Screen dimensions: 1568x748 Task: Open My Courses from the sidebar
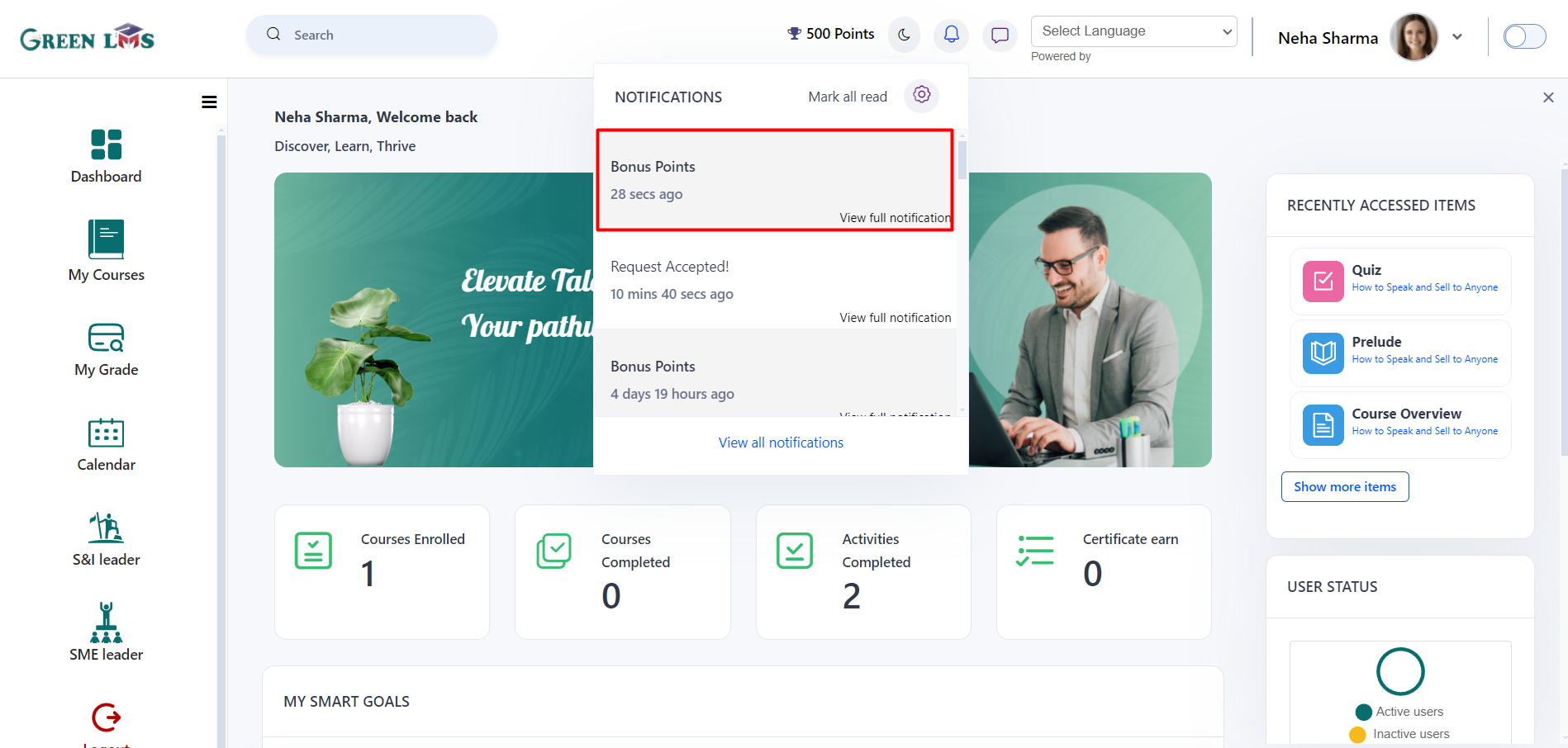106,239
